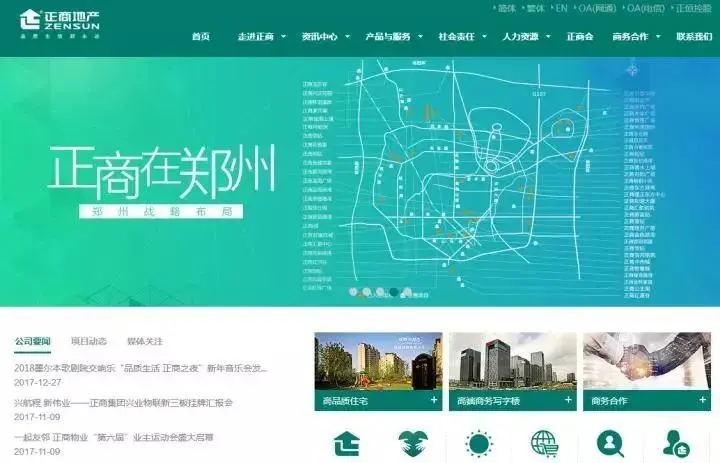The height and width of the screenshot is (463, 720).
Task: Open the 商务合作 handshake thumbnail
Action: click(x=647, y=361)
